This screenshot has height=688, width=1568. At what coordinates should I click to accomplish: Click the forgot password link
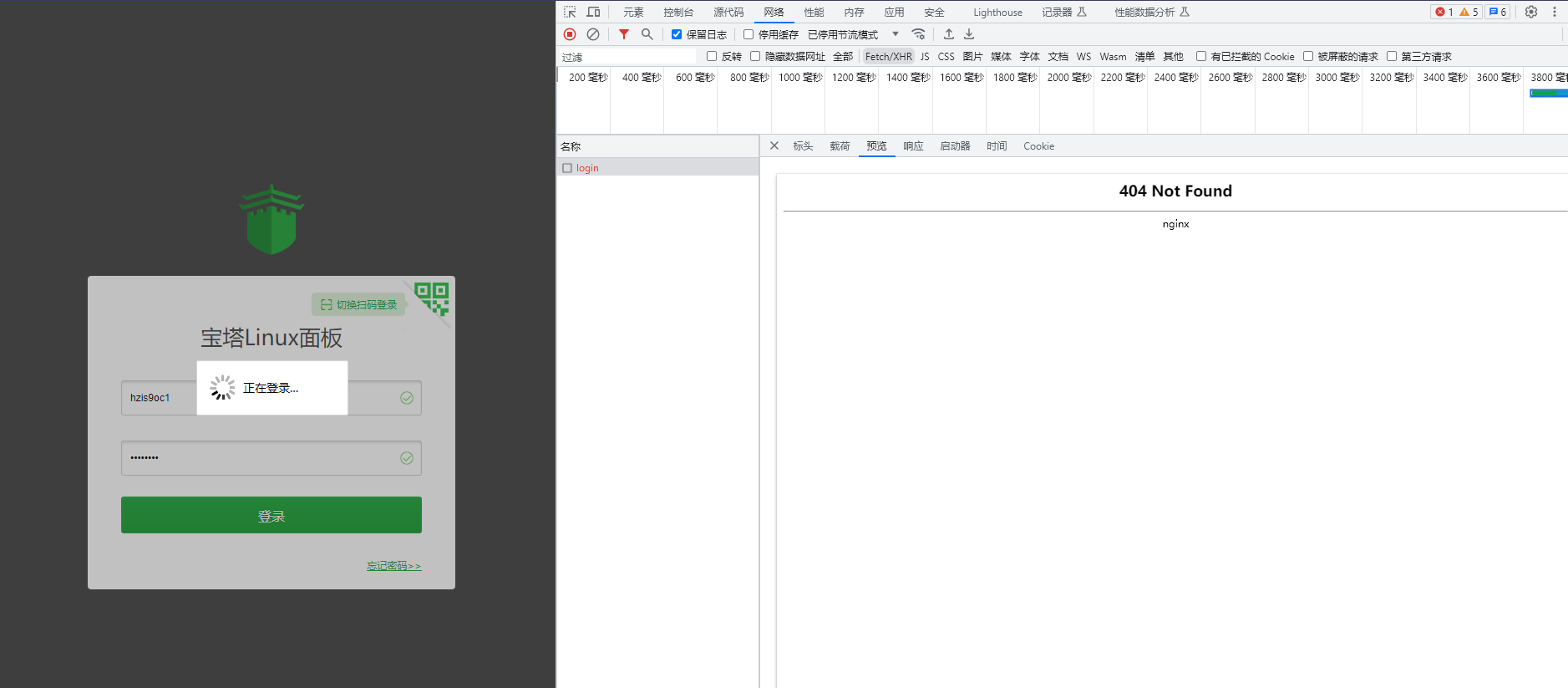394,566
